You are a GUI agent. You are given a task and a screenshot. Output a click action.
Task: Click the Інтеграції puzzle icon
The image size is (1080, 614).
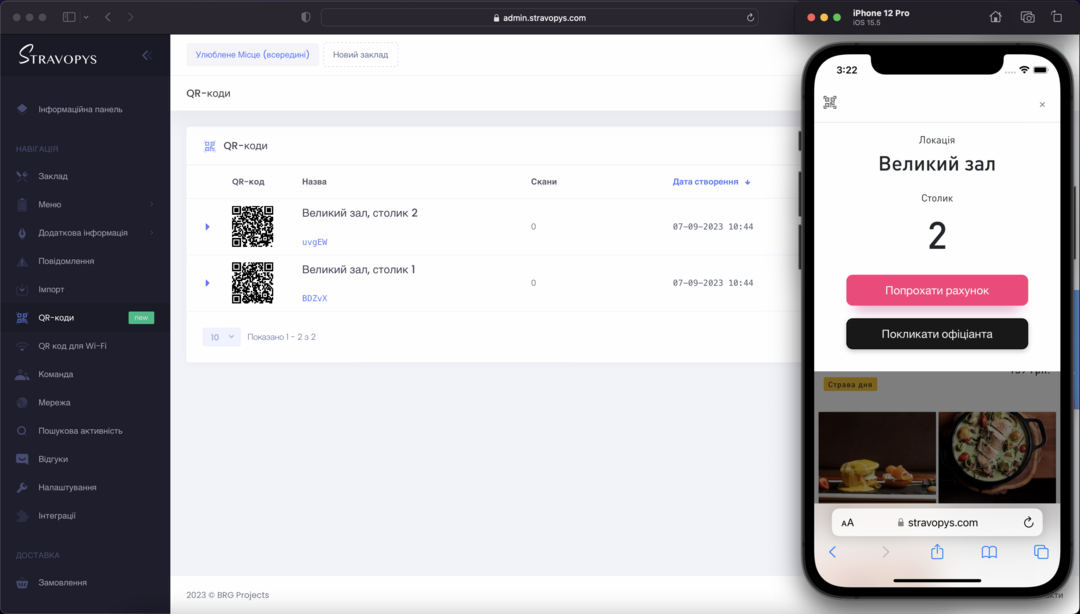[22, 515]
